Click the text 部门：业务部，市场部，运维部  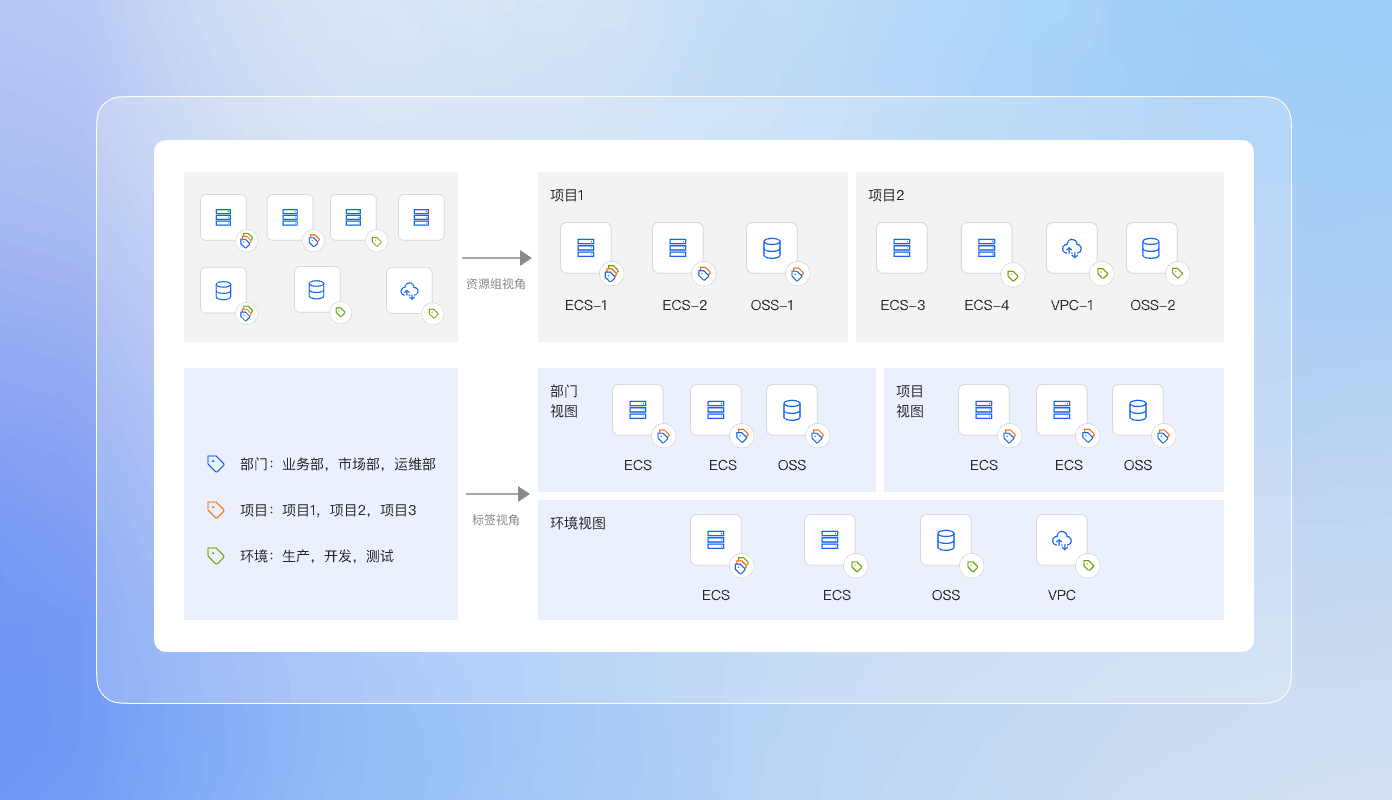tap(338, 464)
